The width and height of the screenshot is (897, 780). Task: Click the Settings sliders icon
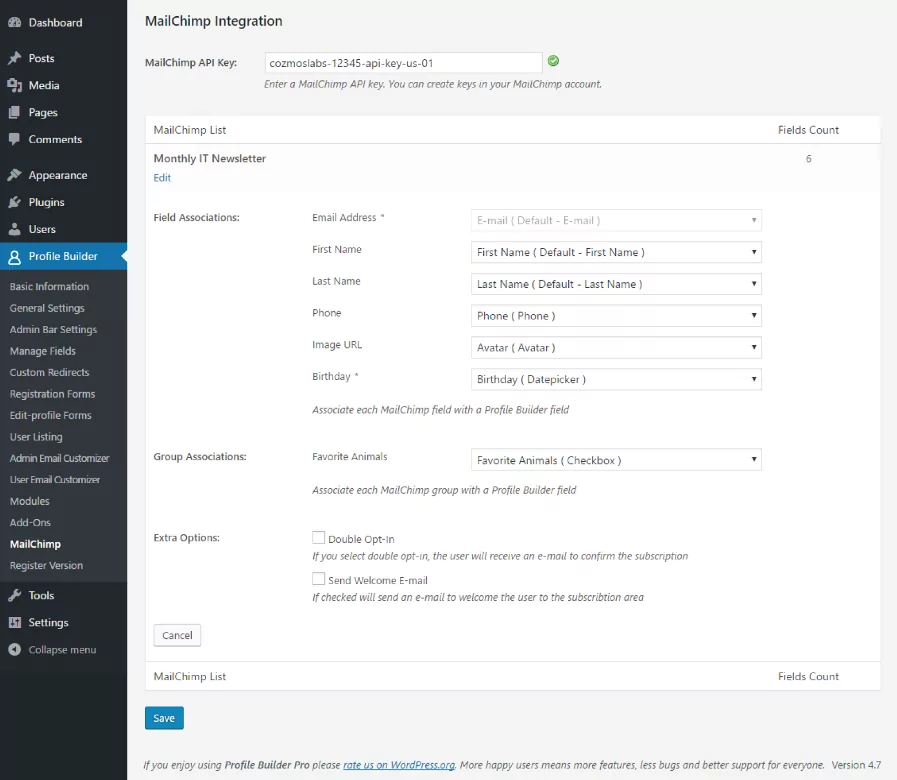[15, 622]
